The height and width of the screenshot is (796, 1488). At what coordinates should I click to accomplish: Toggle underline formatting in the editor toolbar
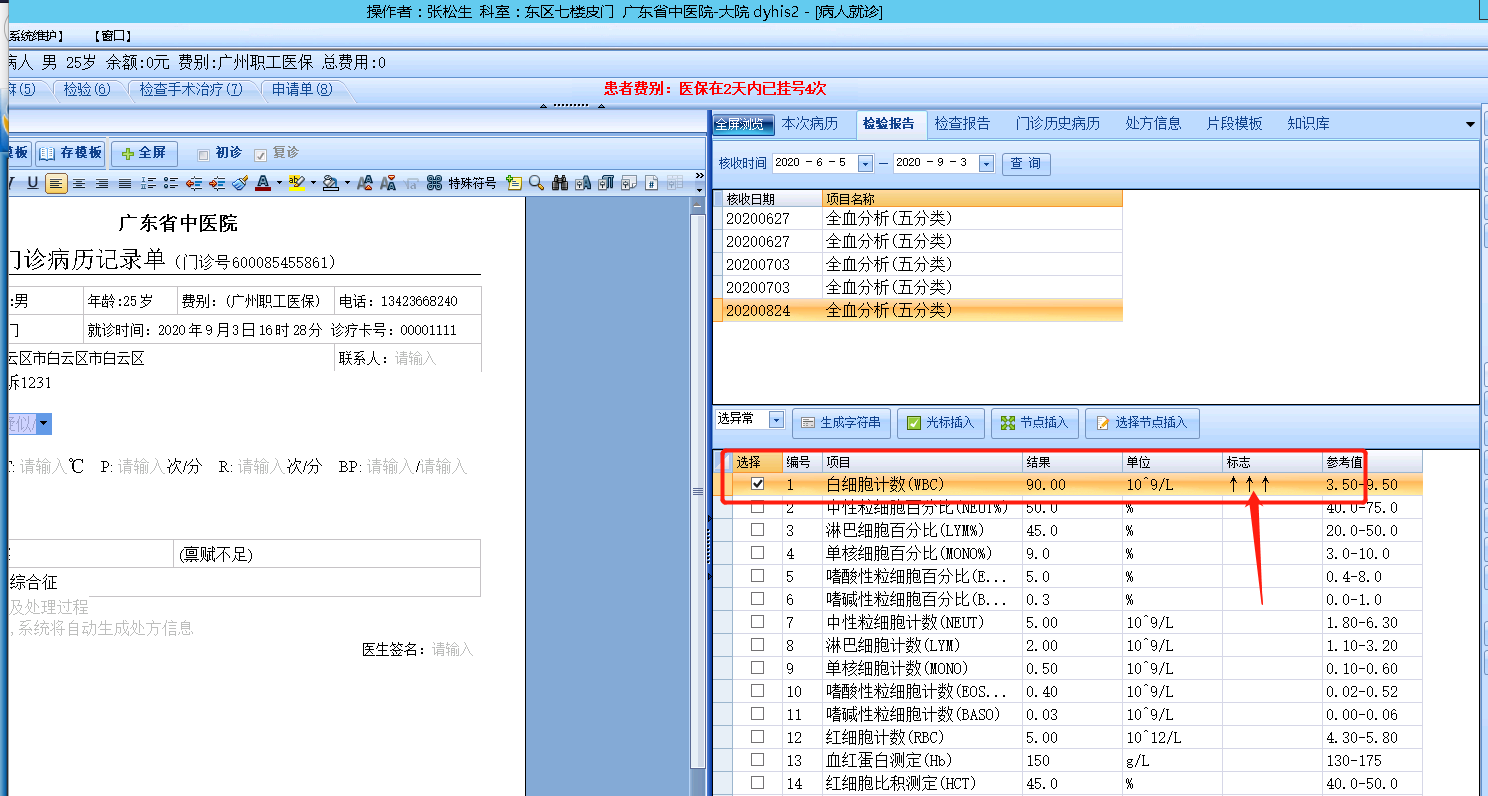[33, 183]
